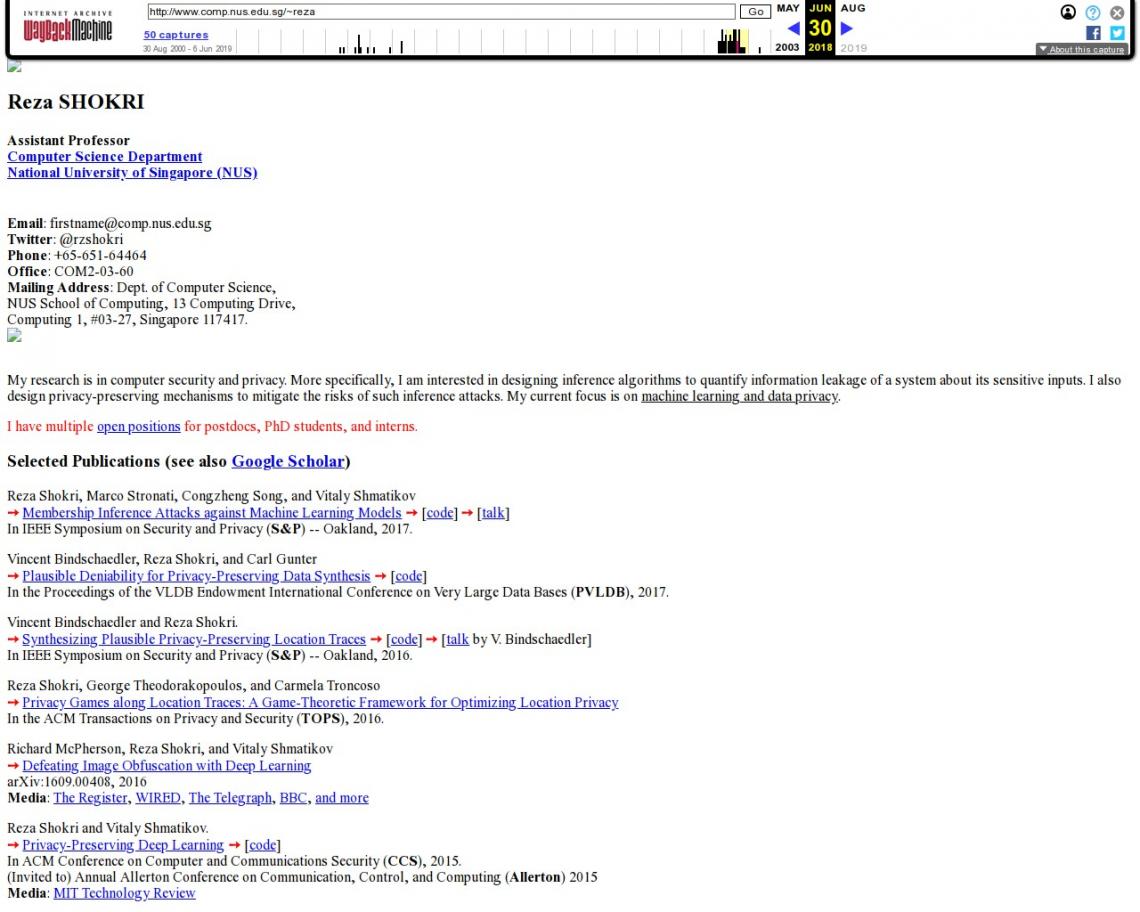1140x912 pixels.
Task: Open The Register media link
Action: click(90, 798)
